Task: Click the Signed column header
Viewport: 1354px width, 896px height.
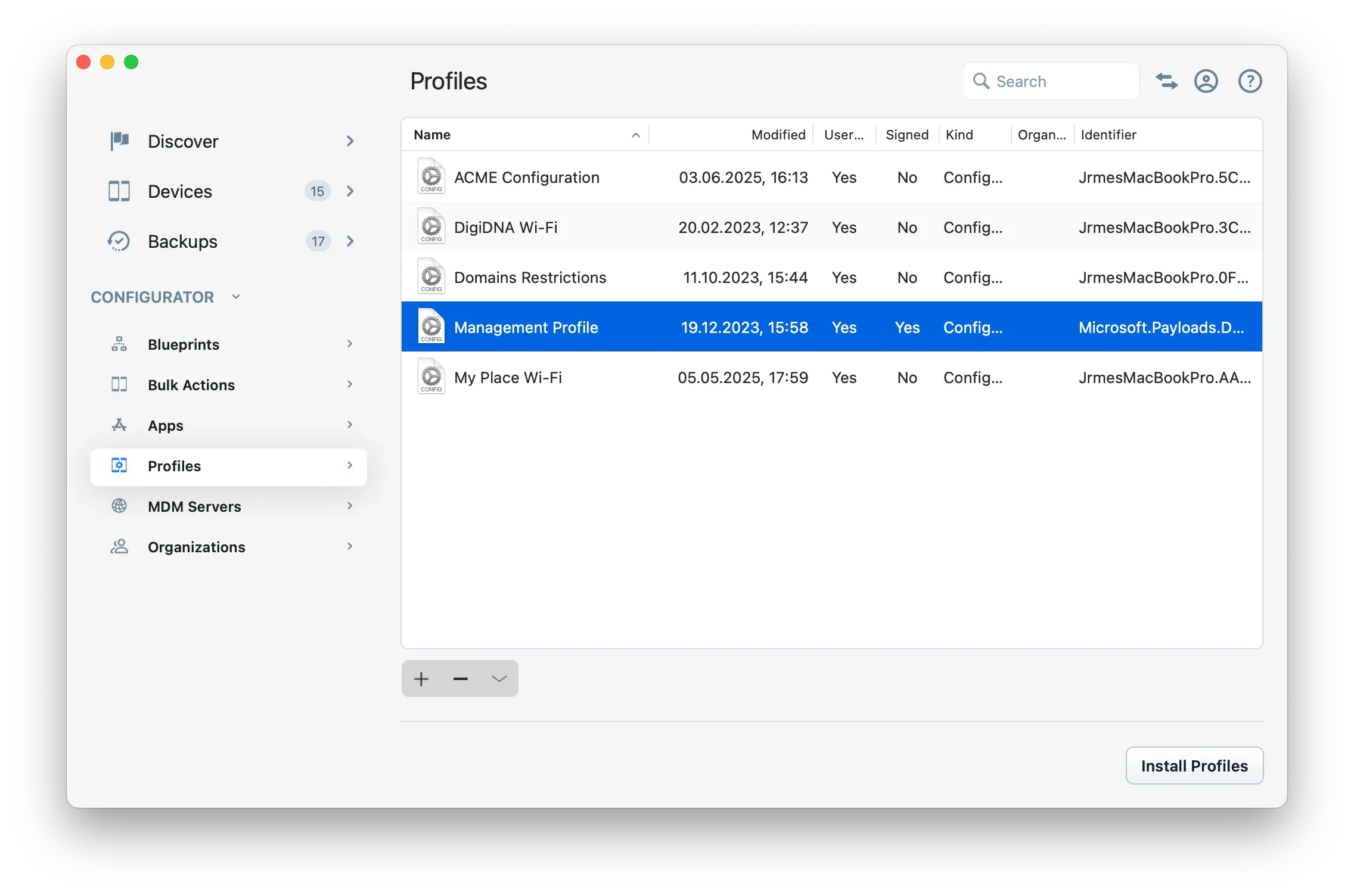Action: tap(906, 135)
